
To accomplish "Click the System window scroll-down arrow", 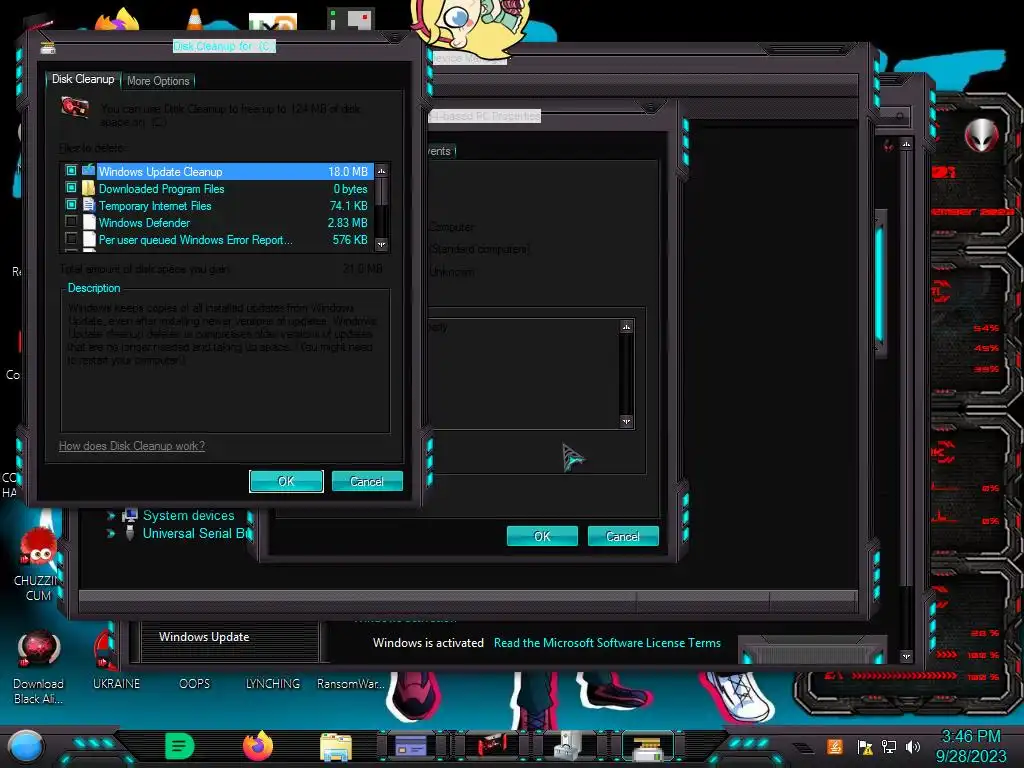I will (906, 656).
